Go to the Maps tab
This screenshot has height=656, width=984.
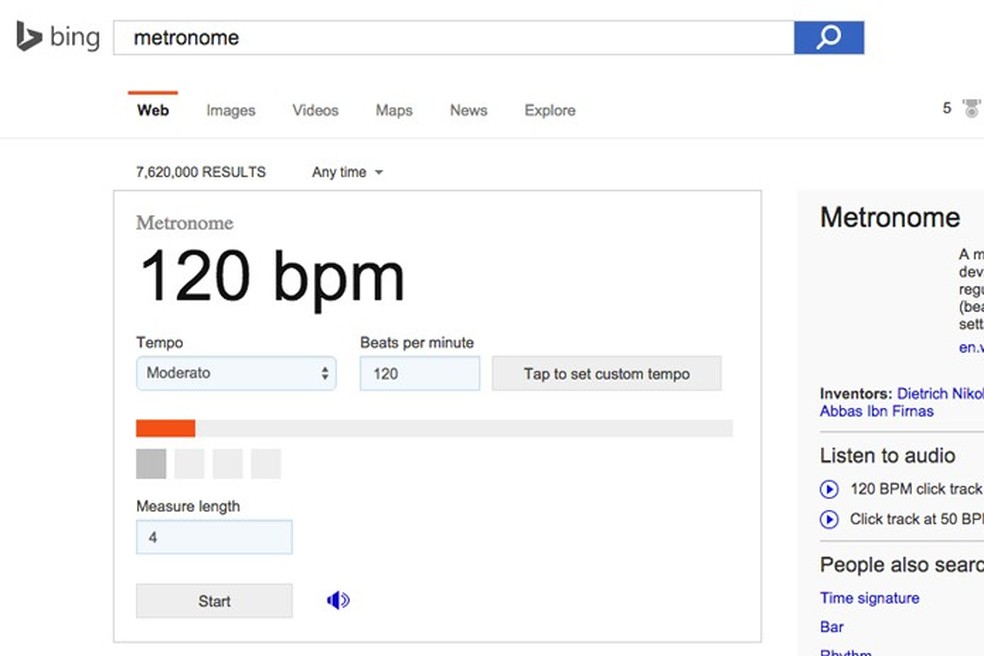click(394, 111)
